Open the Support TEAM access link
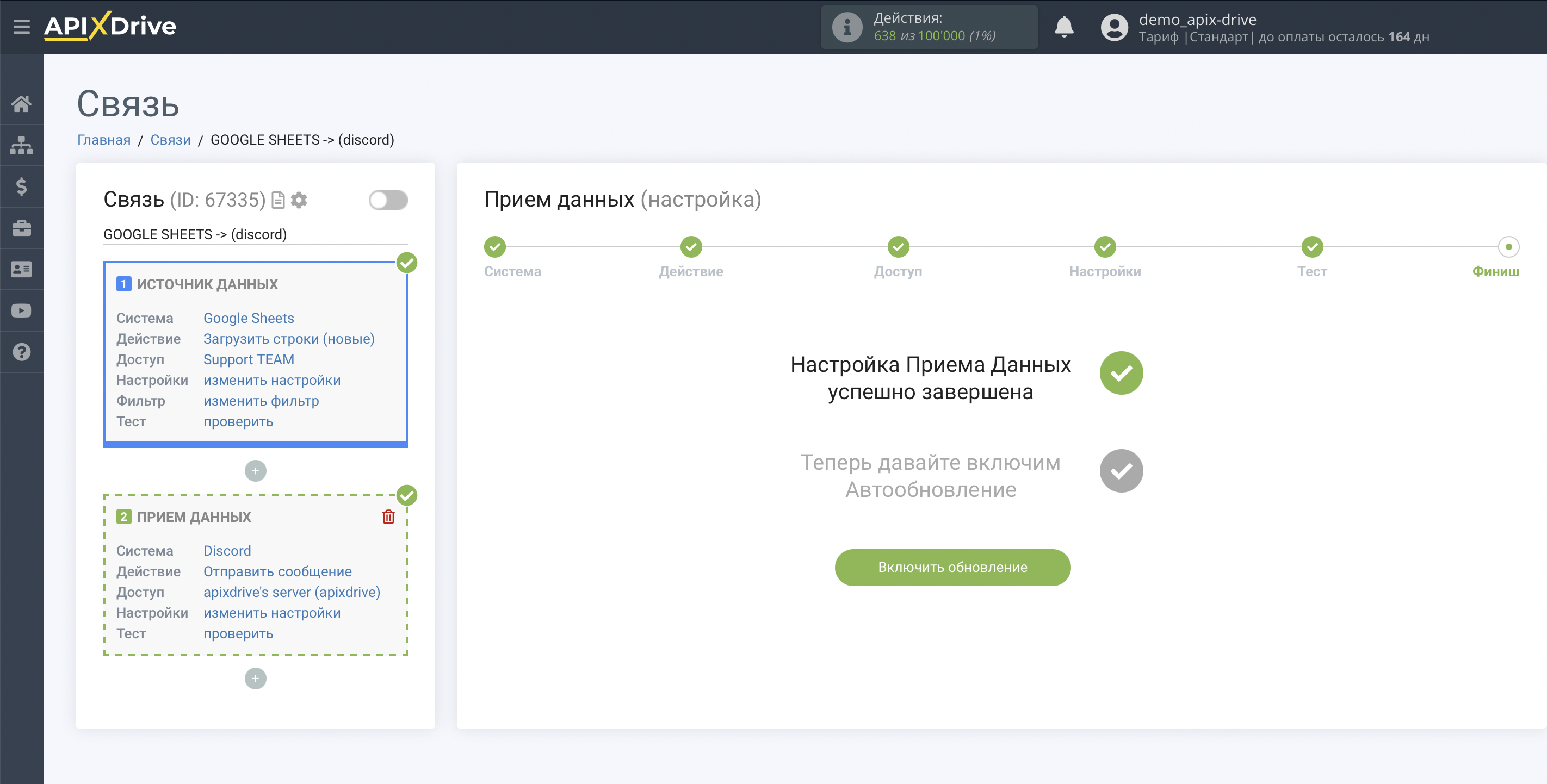Viewport: 1547px width, 784px height. [249, 359]
